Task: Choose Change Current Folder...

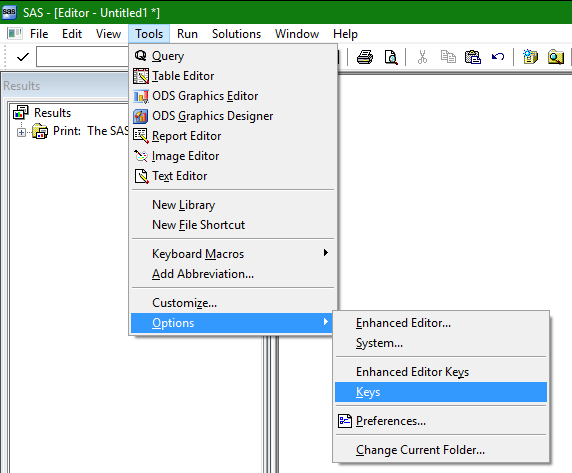Action: click(441, 450)
